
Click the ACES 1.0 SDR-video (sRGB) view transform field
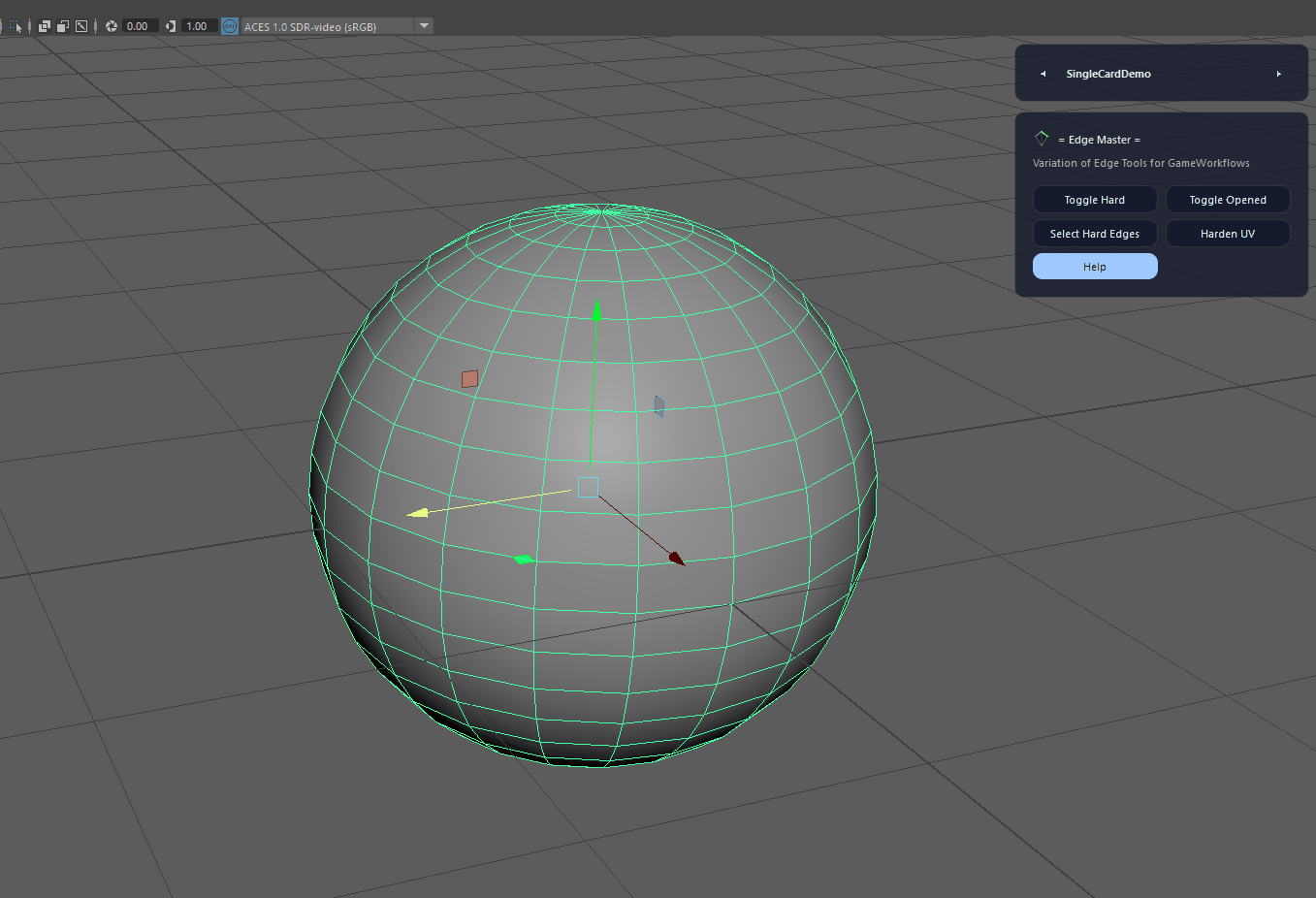(328, 26)
